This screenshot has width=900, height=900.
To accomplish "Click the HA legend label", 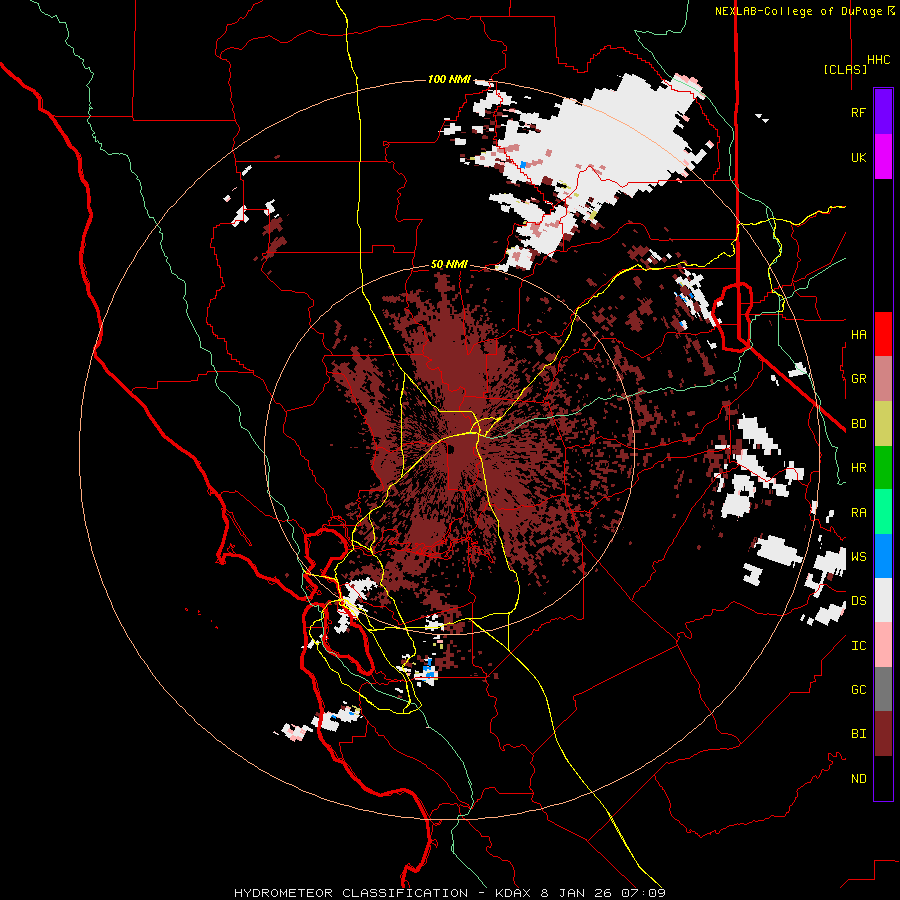I will pos(858,334).
